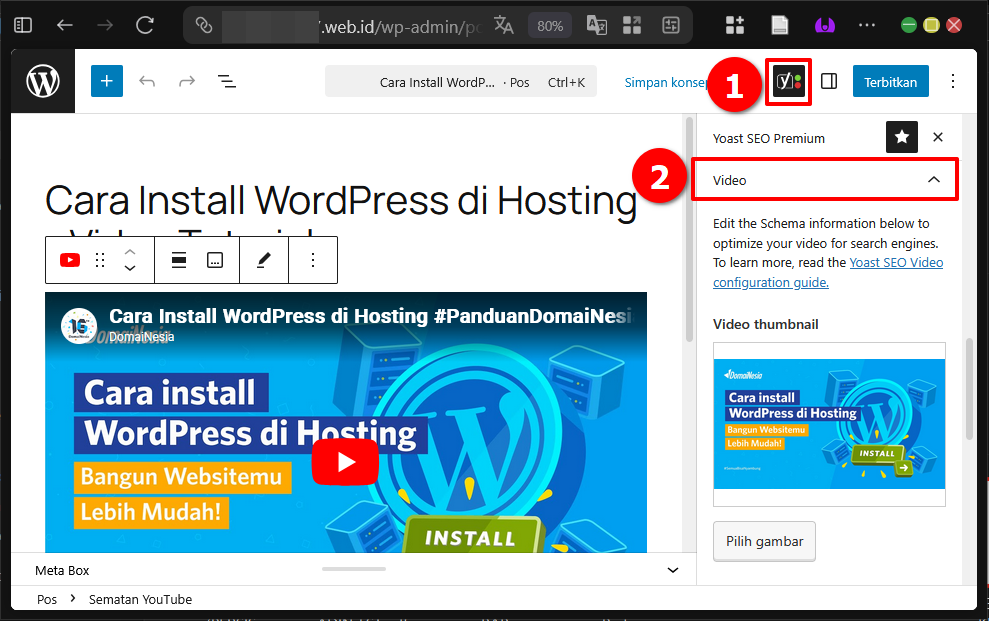The height and width of the screenshot is (621, 989).
Task: Click the blue block inserter plus icon
Action: click(x=106, y=81)
